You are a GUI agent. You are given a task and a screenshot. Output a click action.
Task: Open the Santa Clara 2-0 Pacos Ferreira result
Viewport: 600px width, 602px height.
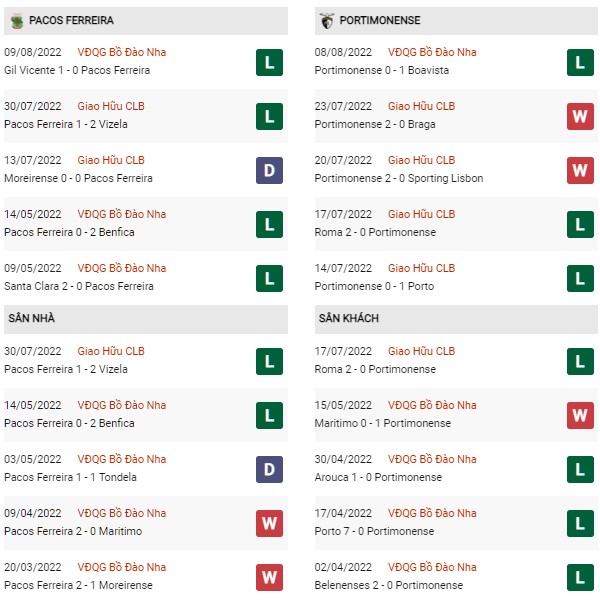point(79,286)
